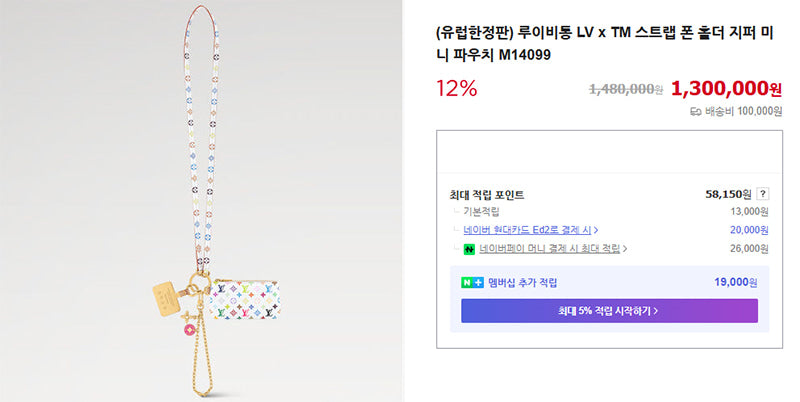This screenshot has height=402, width=800.
Task: Click the 최대 5% 적립 시작하기 button
Action: tap(609, 311)
